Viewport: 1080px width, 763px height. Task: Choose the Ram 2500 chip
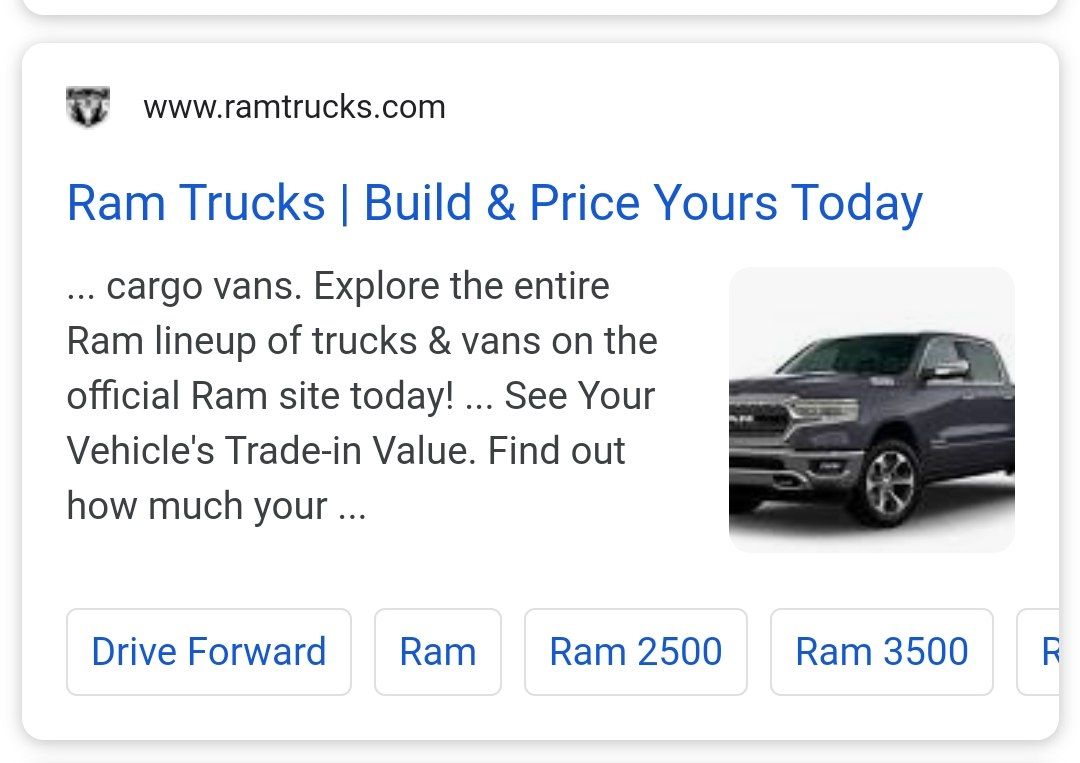pyautogui.click(x=635, y=652)
